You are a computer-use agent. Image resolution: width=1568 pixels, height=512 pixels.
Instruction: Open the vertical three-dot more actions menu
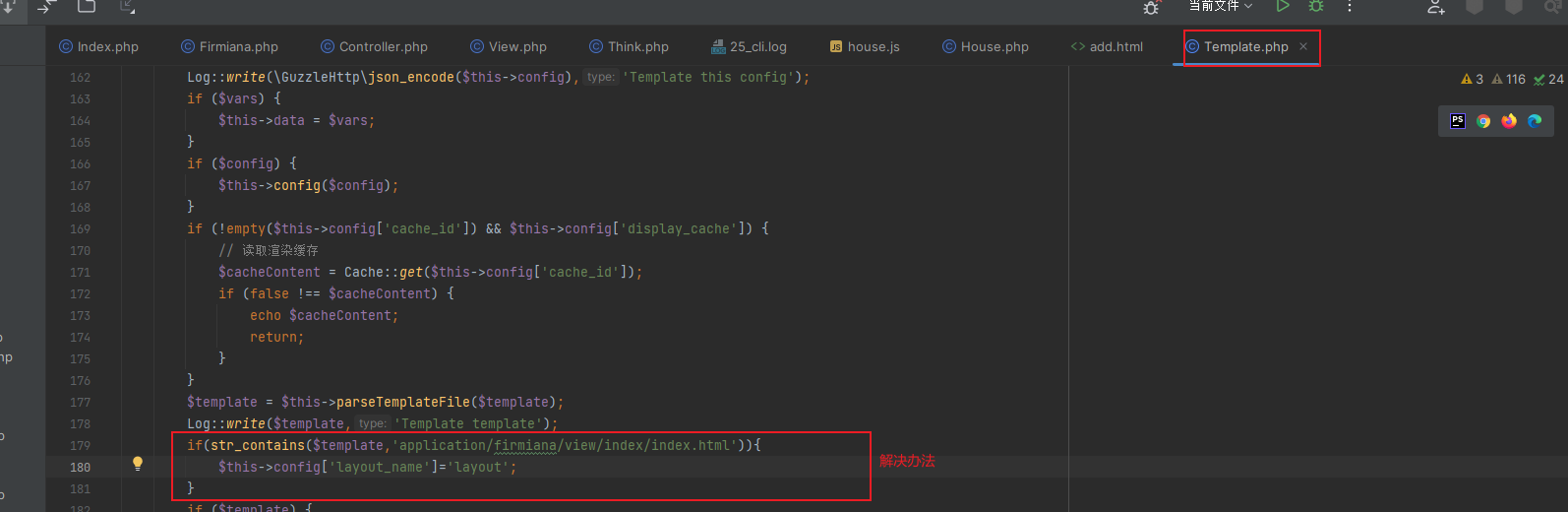[1350, 6]
